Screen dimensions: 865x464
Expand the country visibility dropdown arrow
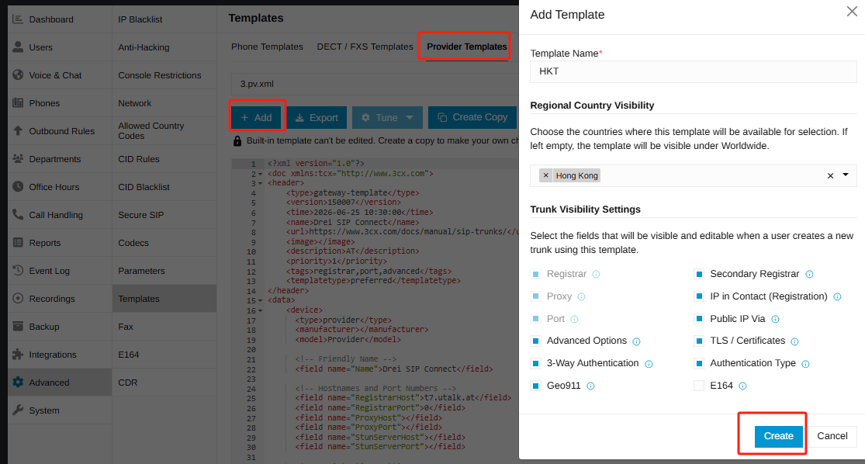pos(845,175)
